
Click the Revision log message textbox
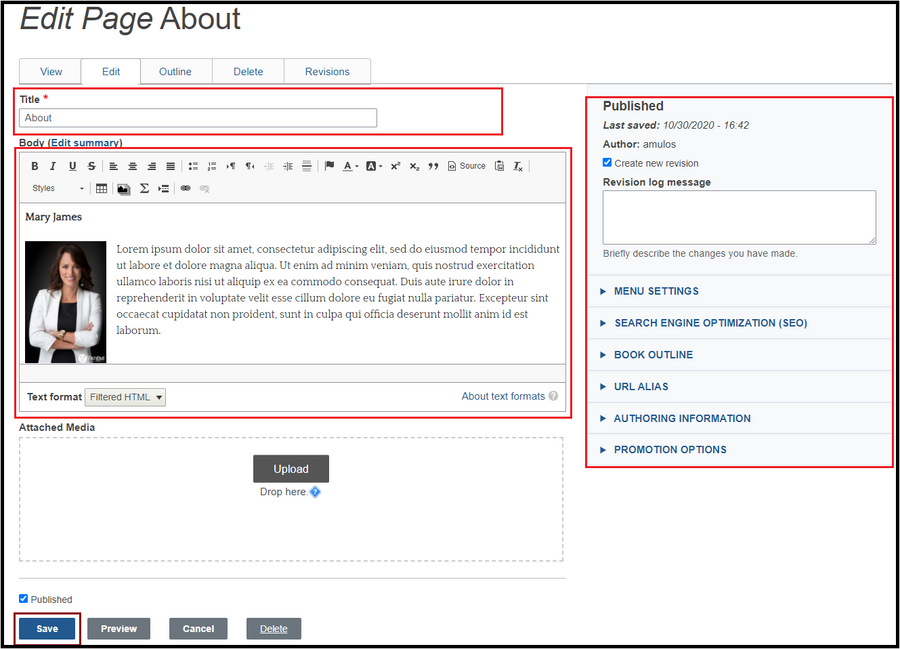739,217
